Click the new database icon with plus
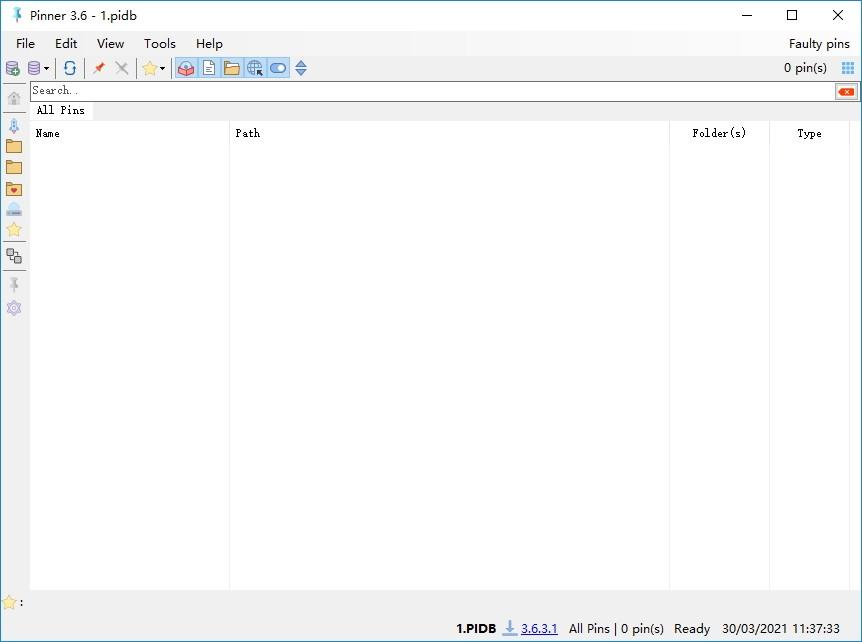Screen dimensions: 862x642 [x=13, y=68]
